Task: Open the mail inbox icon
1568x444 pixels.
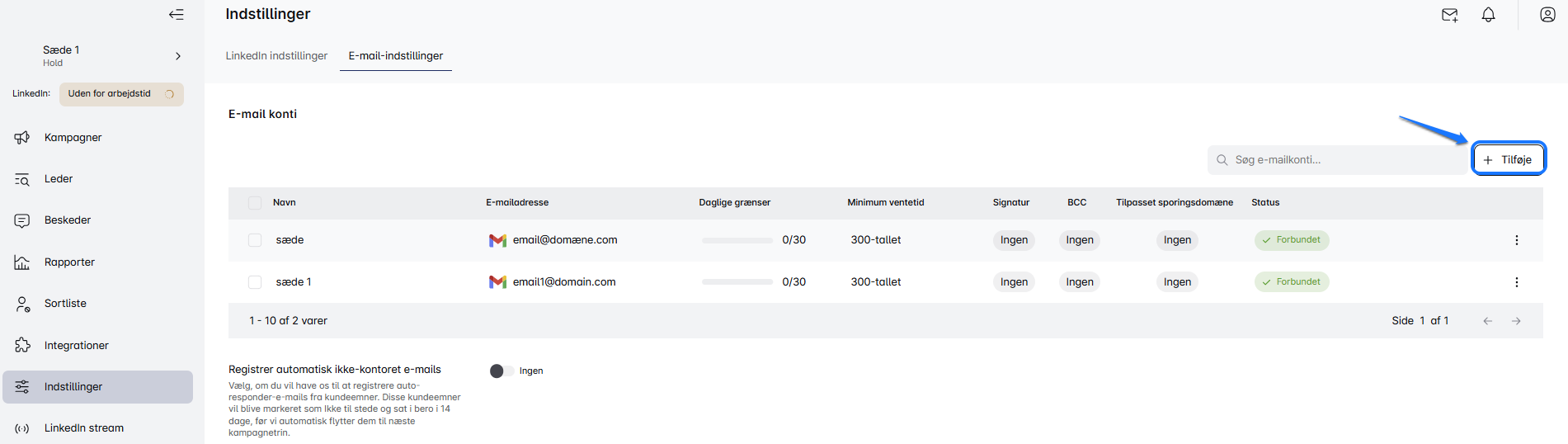Action: pos(1449,15)
